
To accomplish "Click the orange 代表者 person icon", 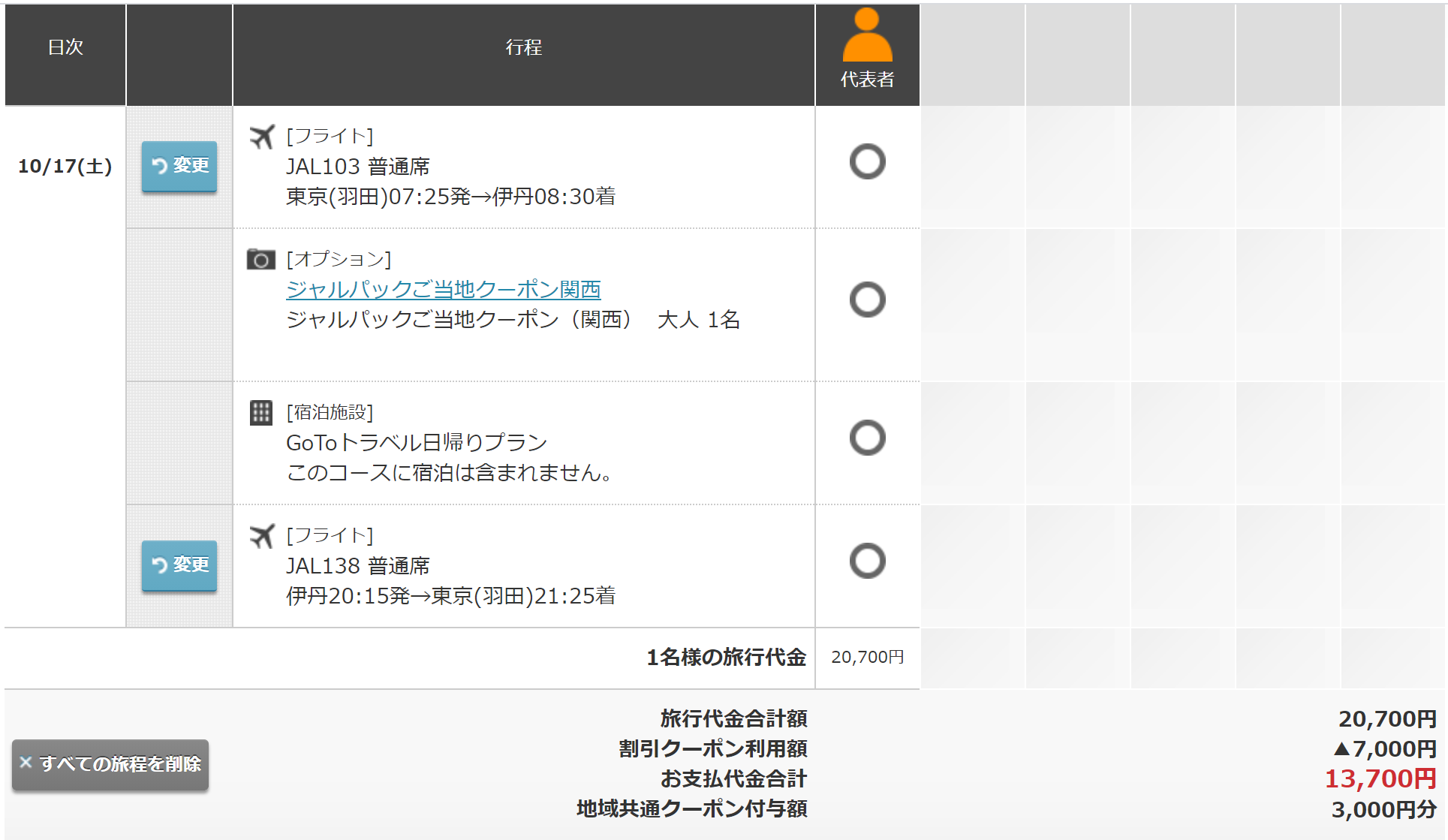I will click(867, 36).
